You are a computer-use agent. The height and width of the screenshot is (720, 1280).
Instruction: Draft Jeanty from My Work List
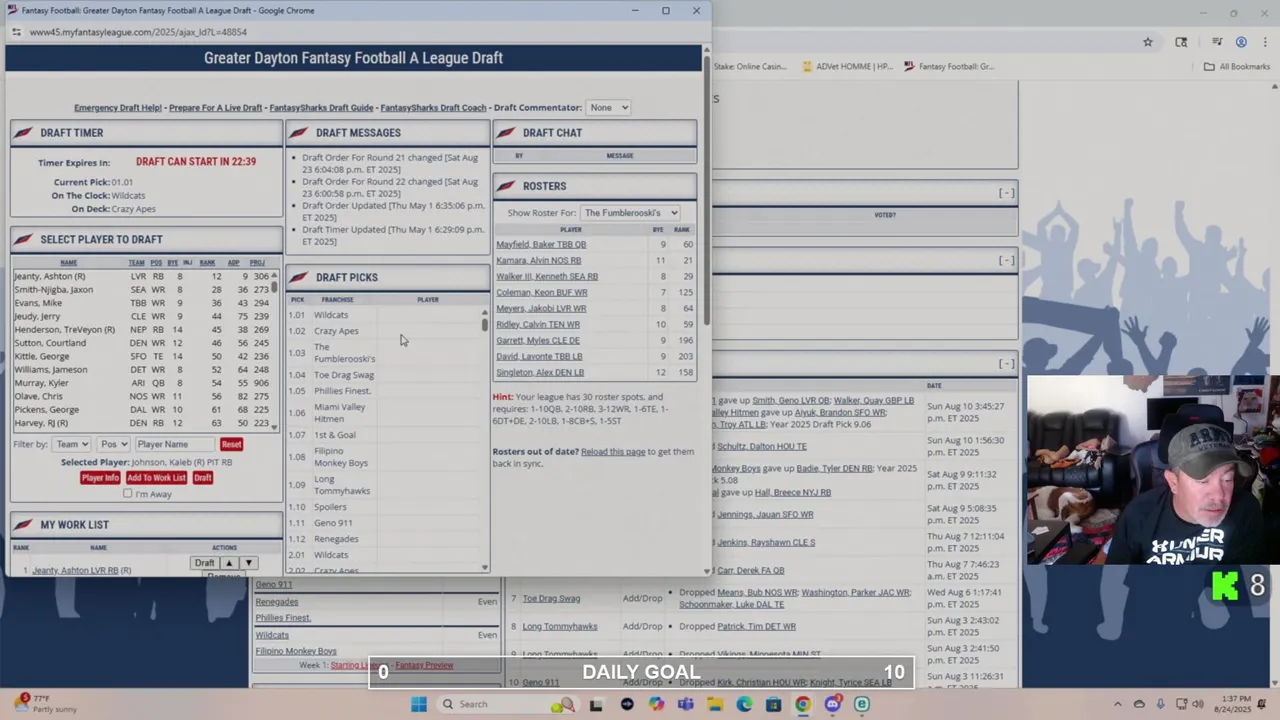click(x=204, y=563)
